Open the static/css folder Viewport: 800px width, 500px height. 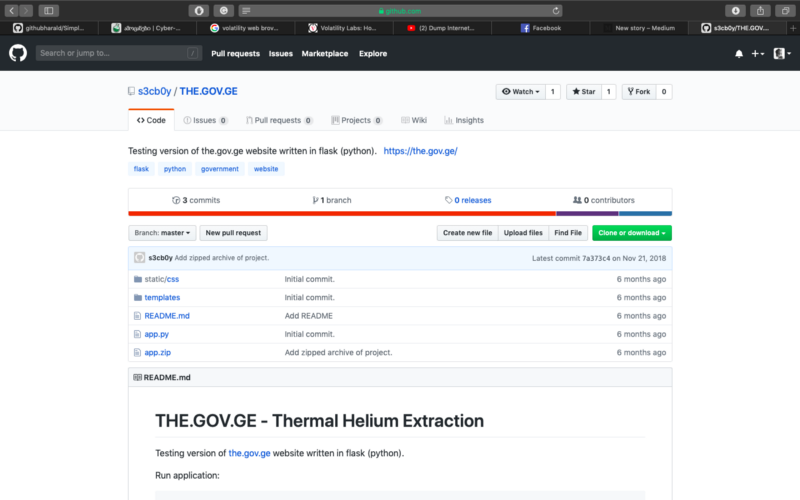pyautogui.click(x=162, y=279)
